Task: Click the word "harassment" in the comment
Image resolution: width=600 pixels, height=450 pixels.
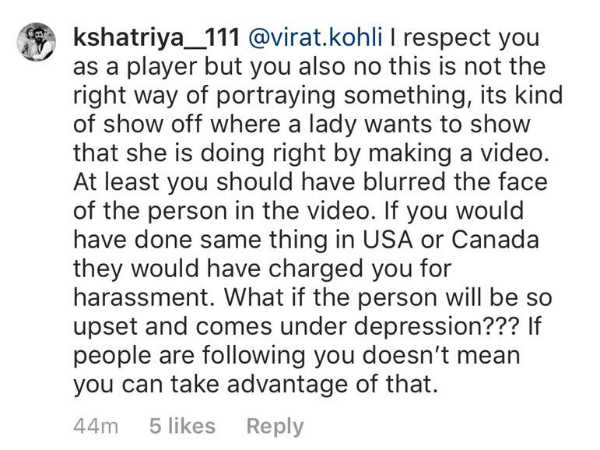Action: coord(144,297)
